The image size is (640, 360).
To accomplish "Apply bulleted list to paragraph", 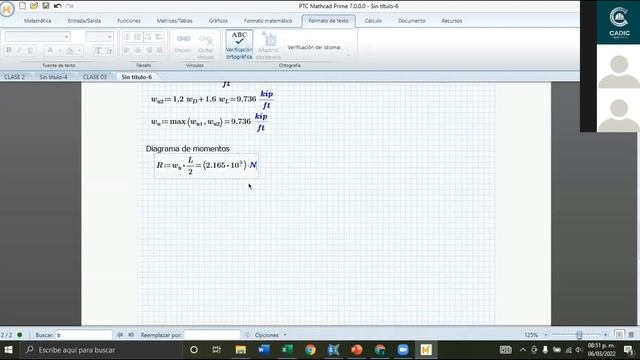I will 127,37.
